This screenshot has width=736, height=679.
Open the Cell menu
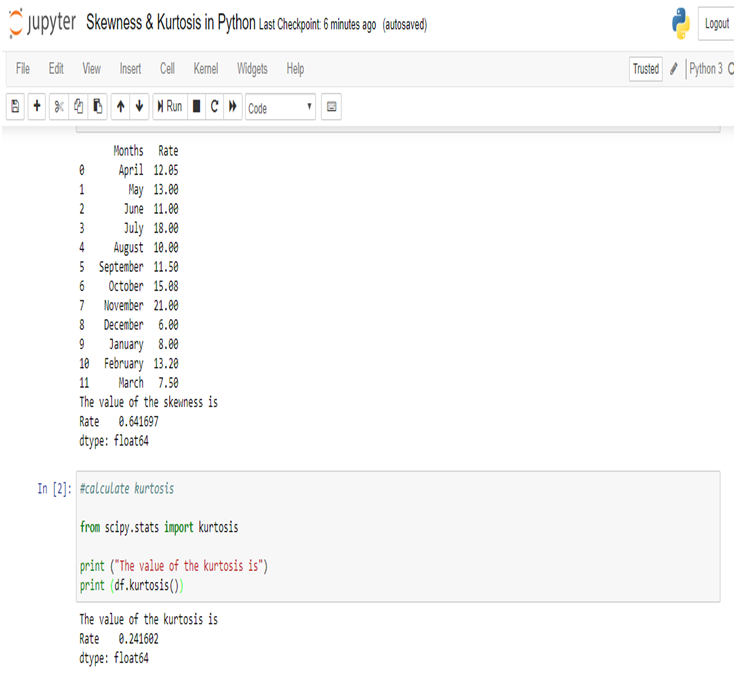pos(167,69)
